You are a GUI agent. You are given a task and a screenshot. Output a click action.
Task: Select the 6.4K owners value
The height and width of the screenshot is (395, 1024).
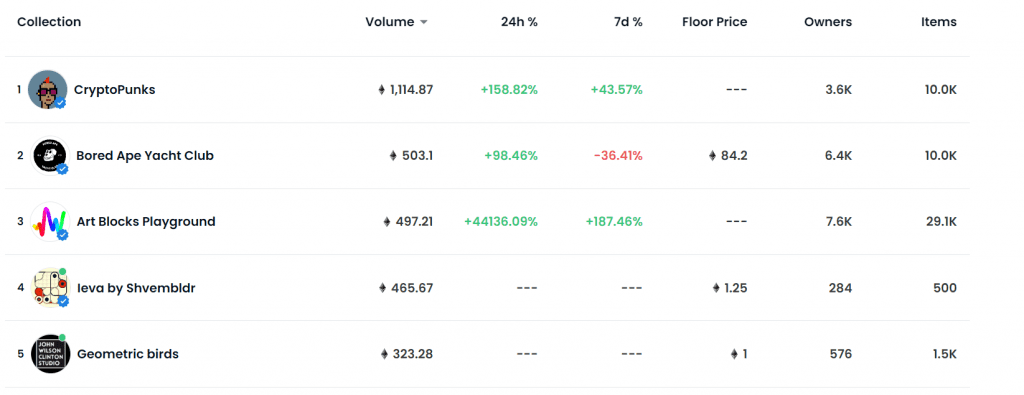click(x=839, y=155)
